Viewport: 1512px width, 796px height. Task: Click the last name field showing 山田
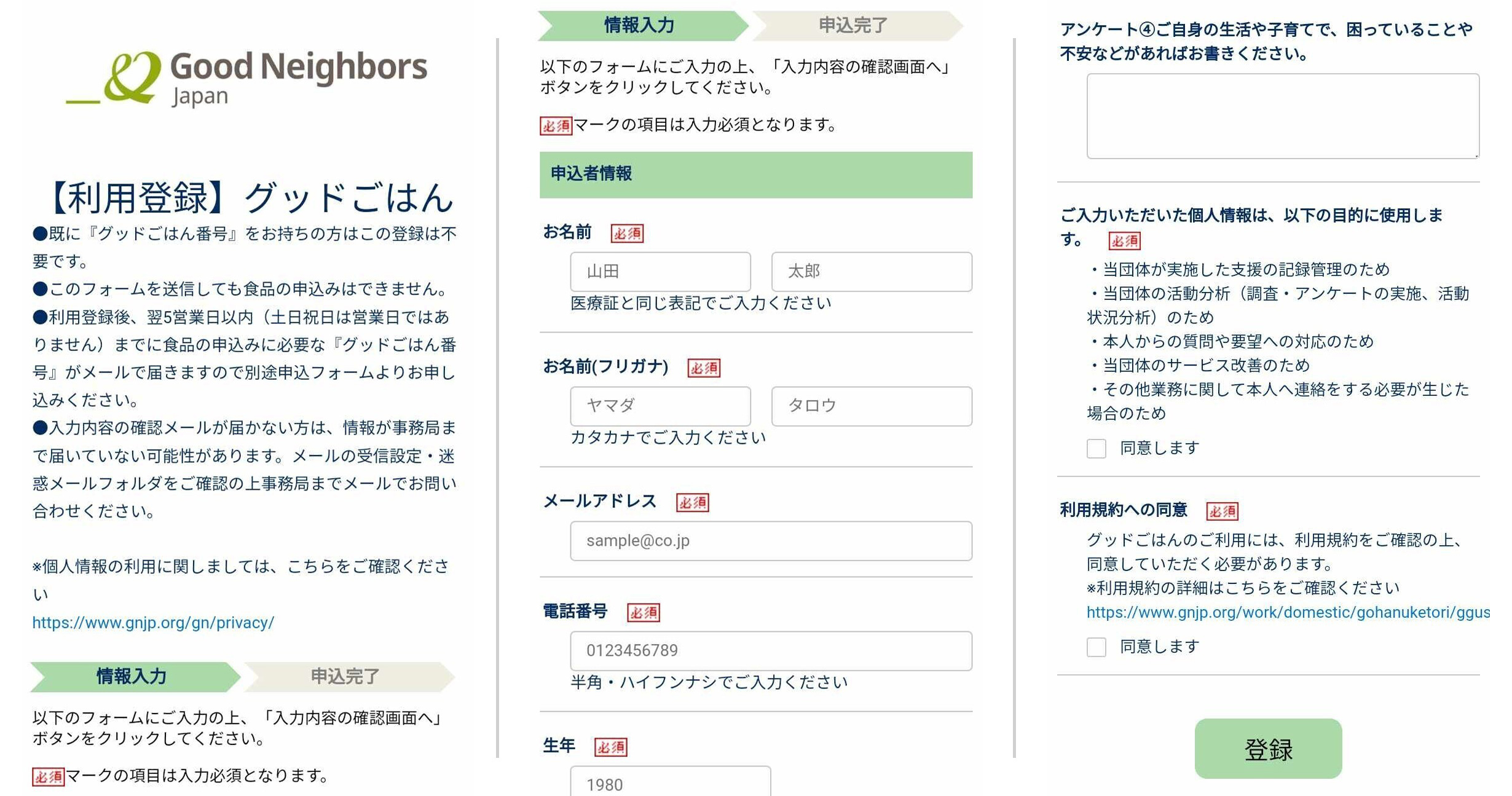click(x=660, y=271)
